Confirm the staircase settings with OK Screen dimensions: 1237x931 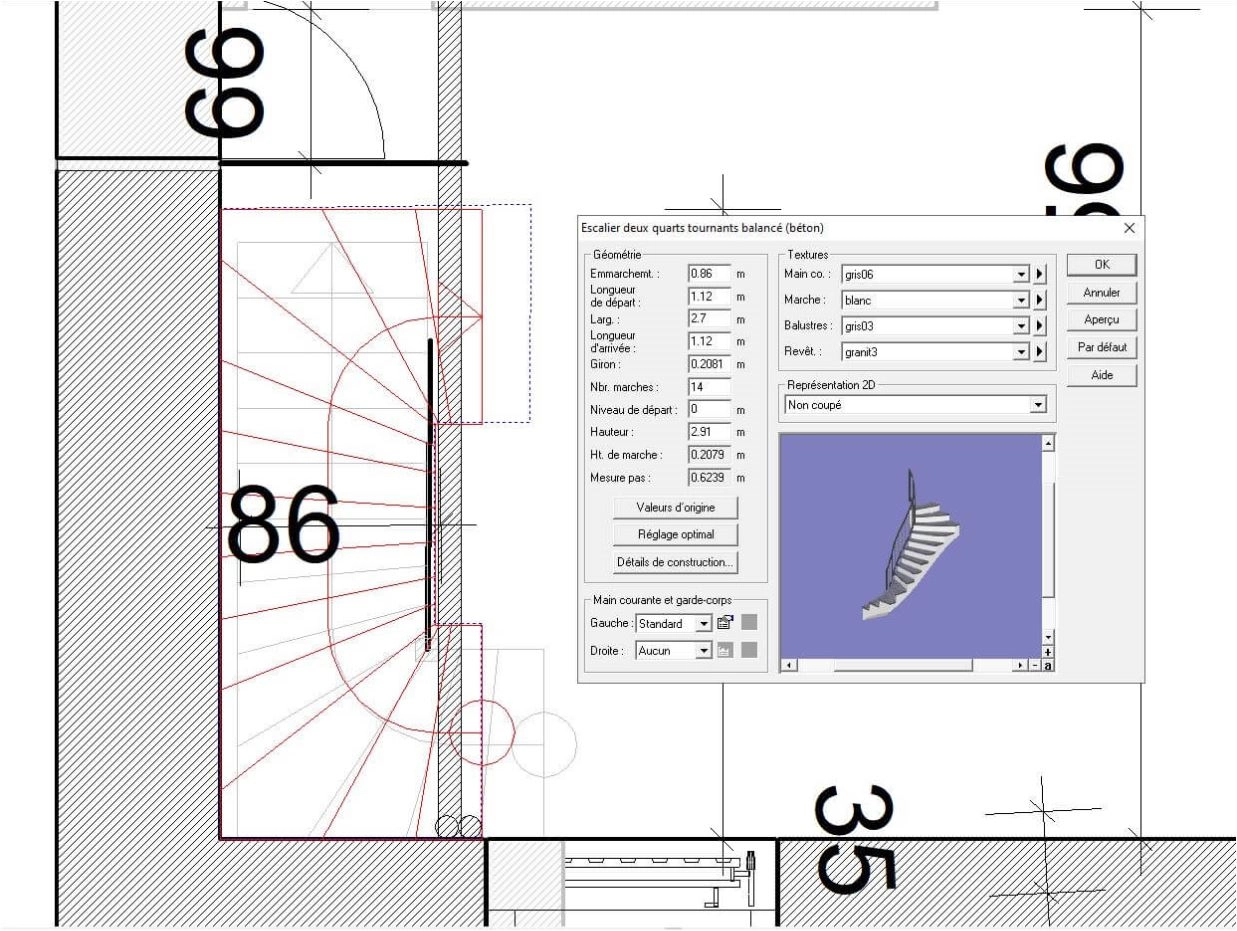point(1102,264)
